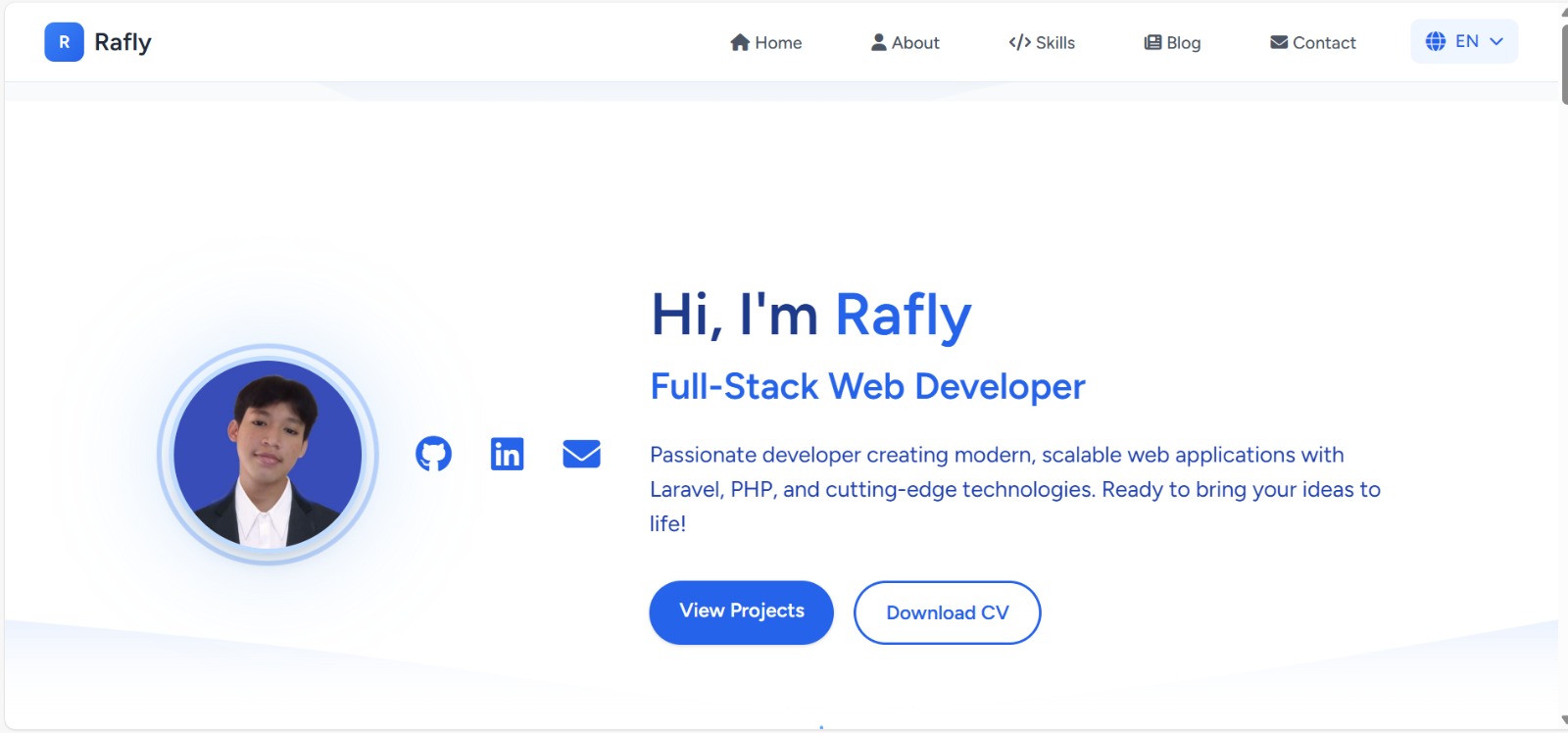The width and height of the screenshot is (1568, 733).
Task: Open the LinkedIn profile icon
Action: (507, 454)
